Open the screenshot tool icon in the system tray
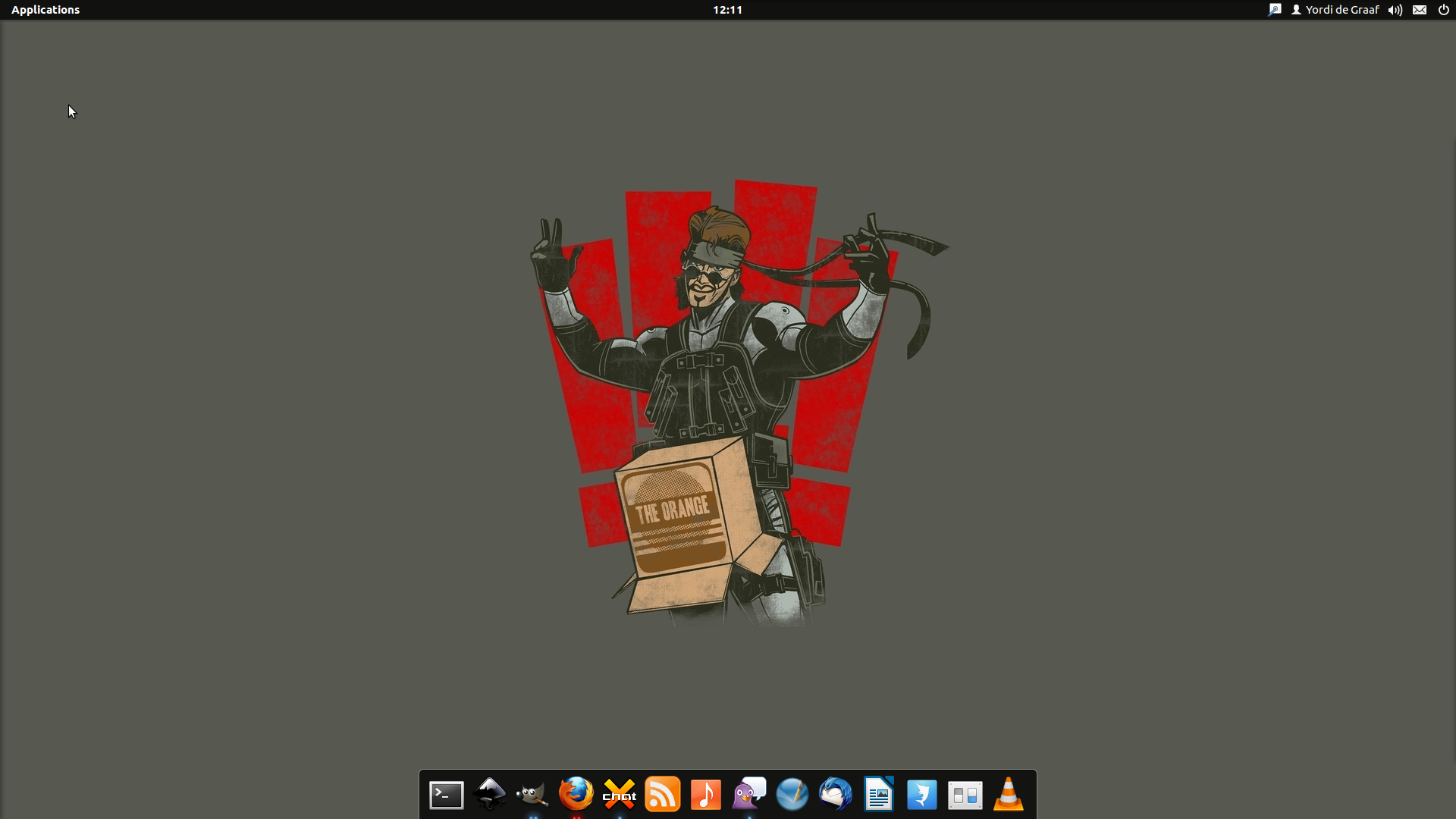This screenshot has width=1456, height=819. click(1275, 10)
